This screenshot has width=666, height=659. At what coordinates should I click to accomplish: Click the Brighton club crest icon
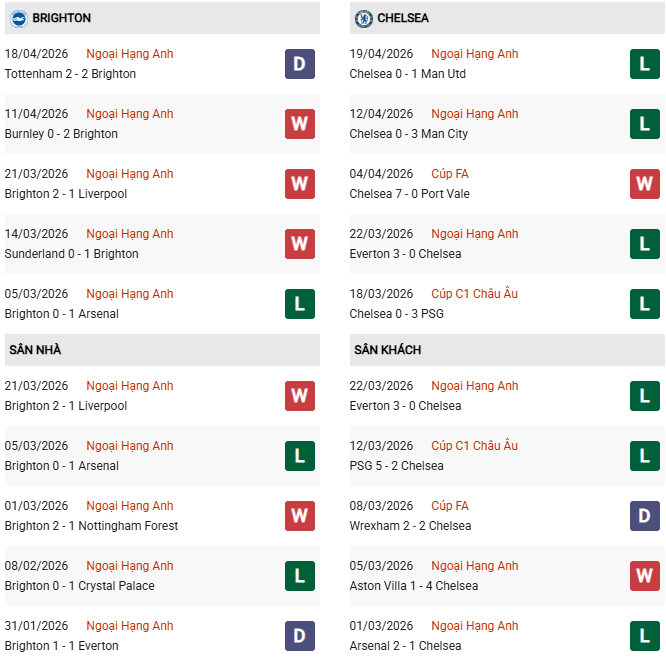[18, 18]
